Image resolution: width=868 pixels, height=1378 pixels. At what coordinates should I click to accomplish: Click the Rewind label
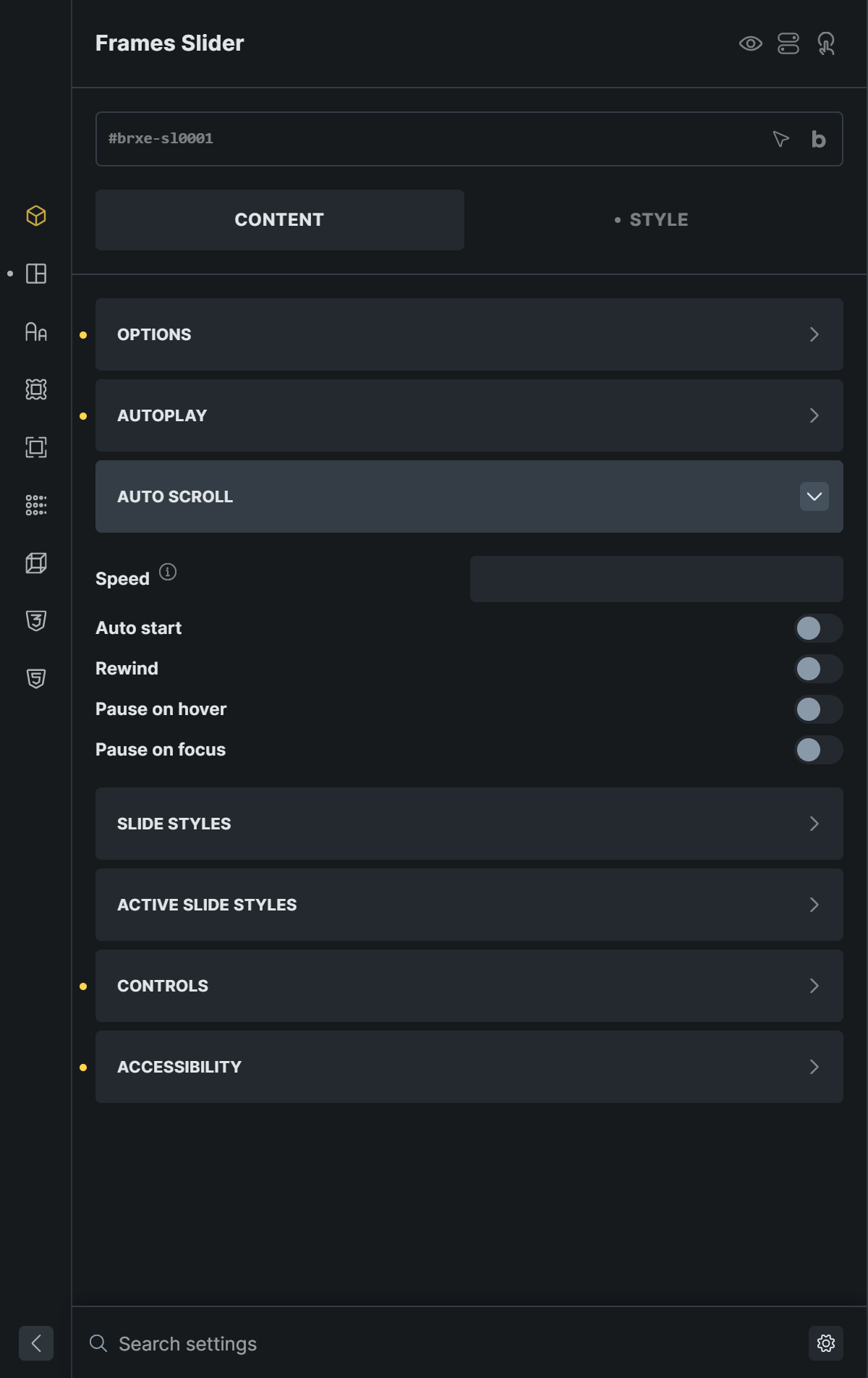[127, 669]
